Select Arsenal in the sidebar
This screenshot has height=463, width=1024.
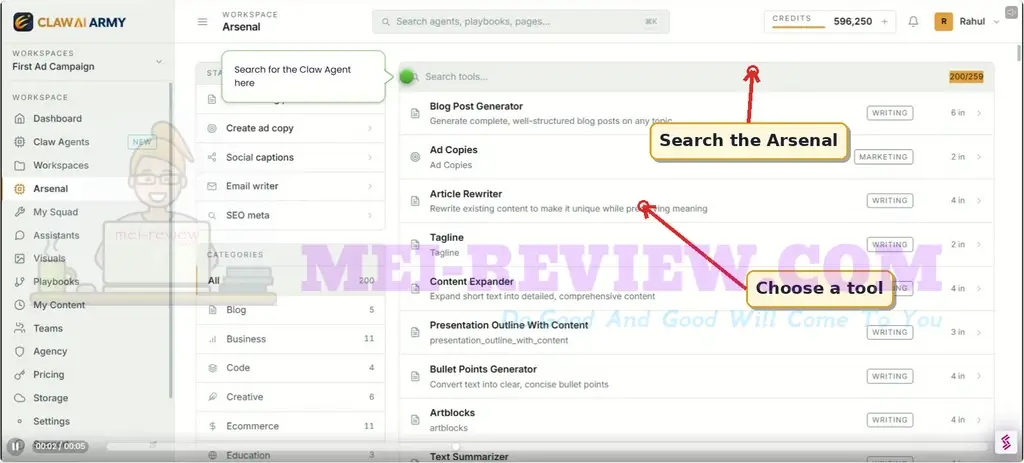[50, 189]
